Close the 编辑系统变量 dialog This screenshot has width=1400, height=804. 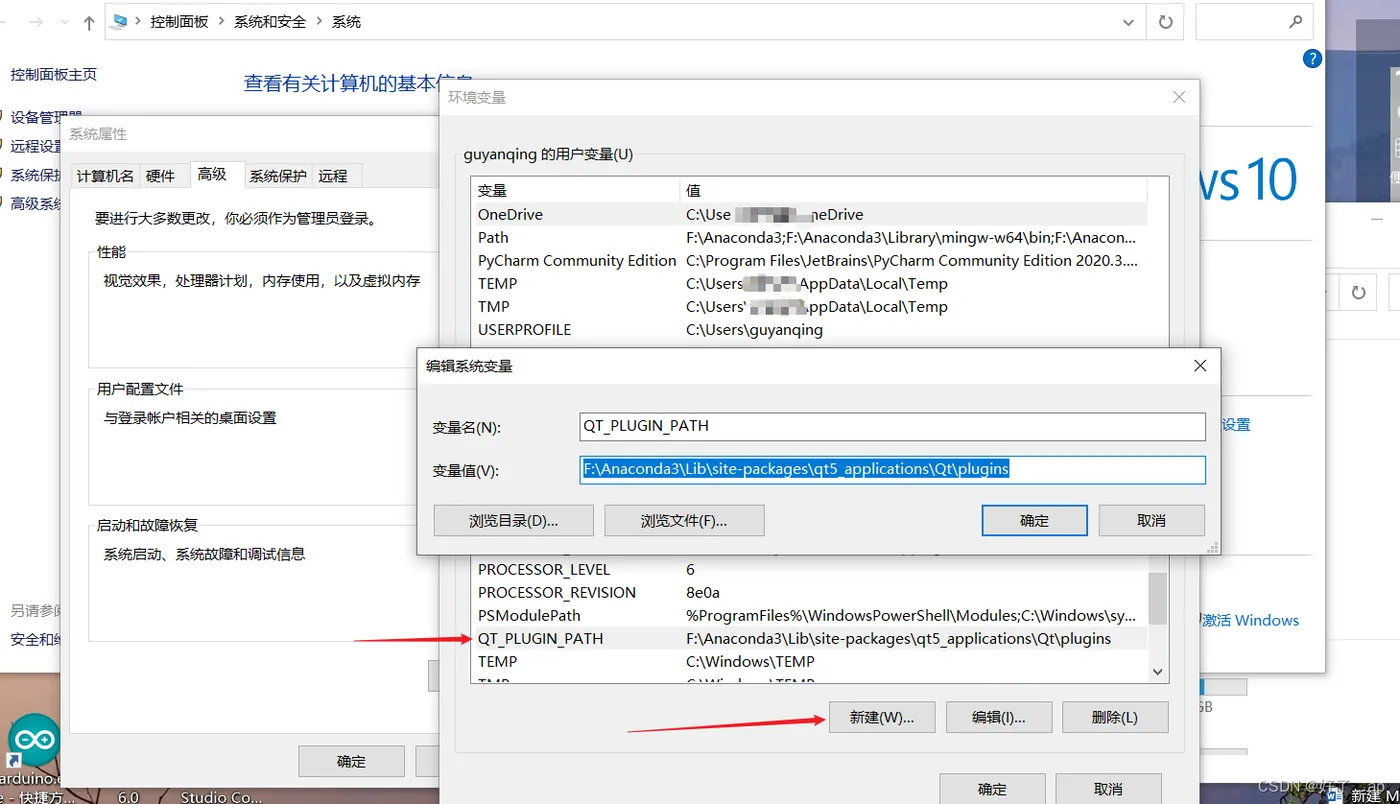coord(1200,366)
